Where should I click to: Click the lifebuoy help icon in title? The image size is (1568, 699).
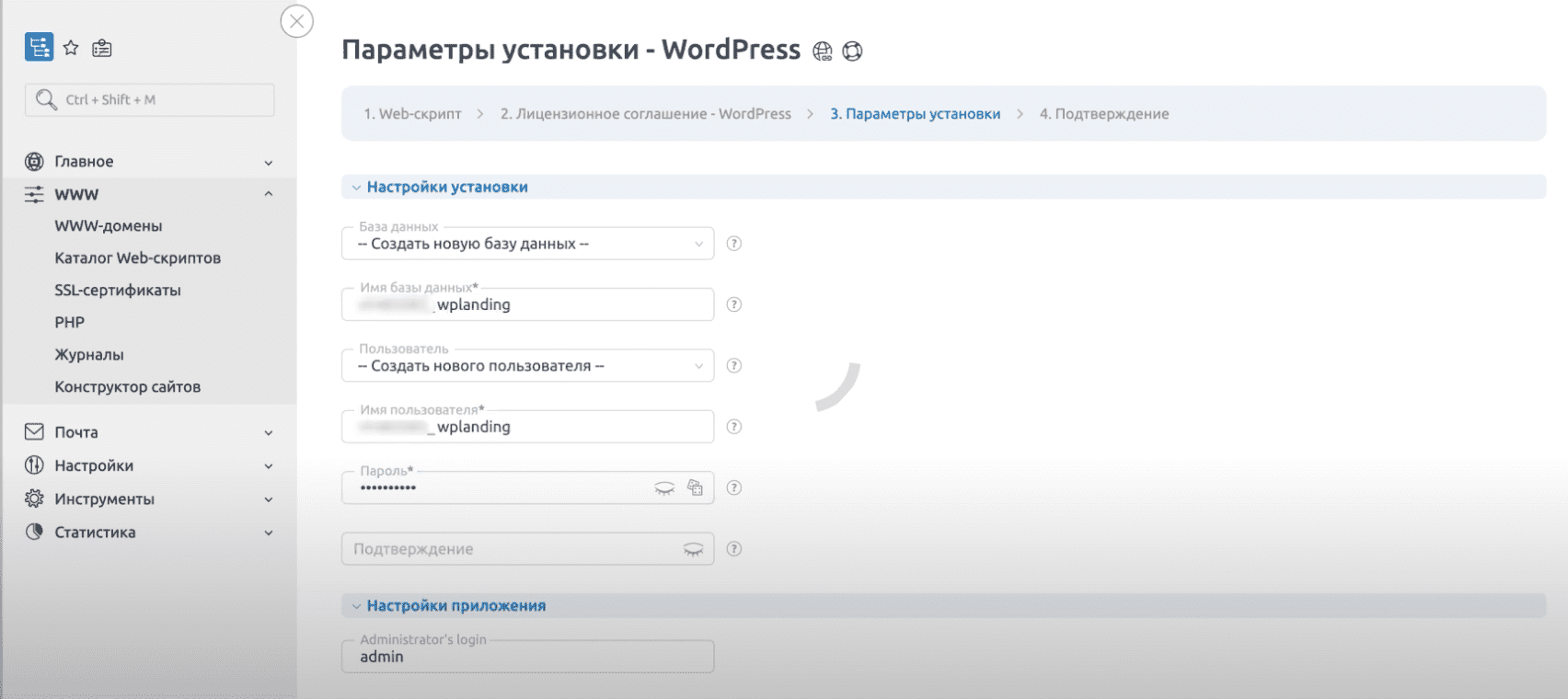click(x=853, y=52)
